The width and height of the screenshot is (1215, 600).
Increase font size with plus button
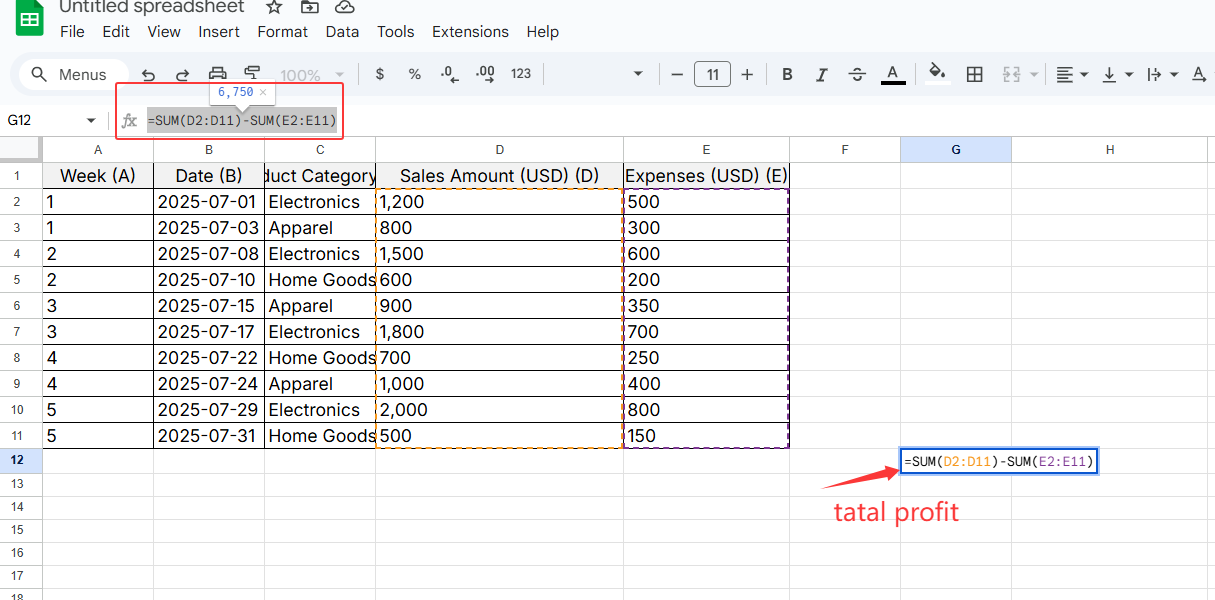[x=747, y=74]
